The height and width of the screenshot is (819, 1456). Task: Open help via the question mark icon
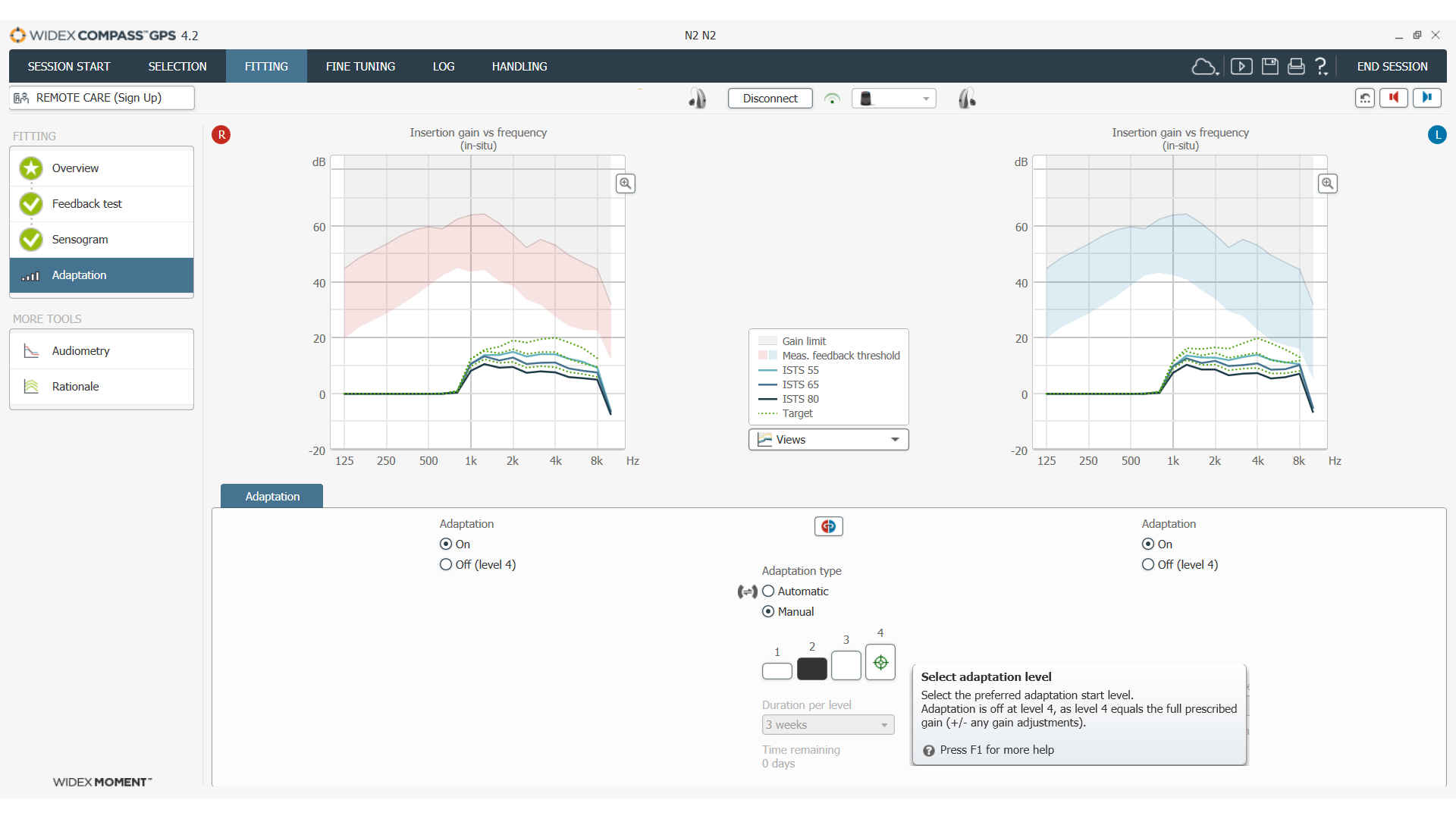point(1321,67)
